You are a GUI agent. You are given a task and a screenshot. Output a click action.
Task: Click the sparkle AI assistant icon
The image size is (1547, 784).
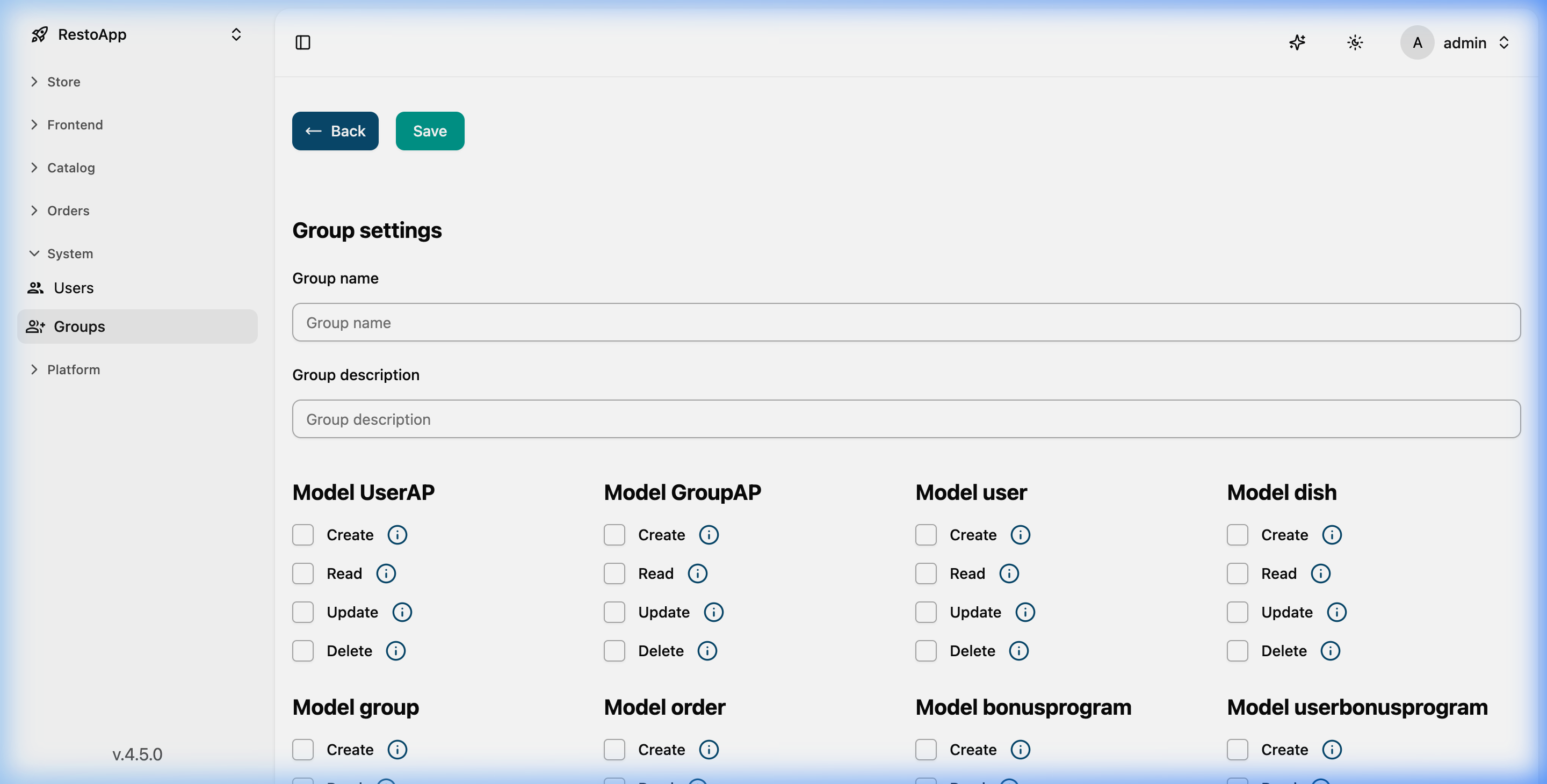click(1297, 42)
